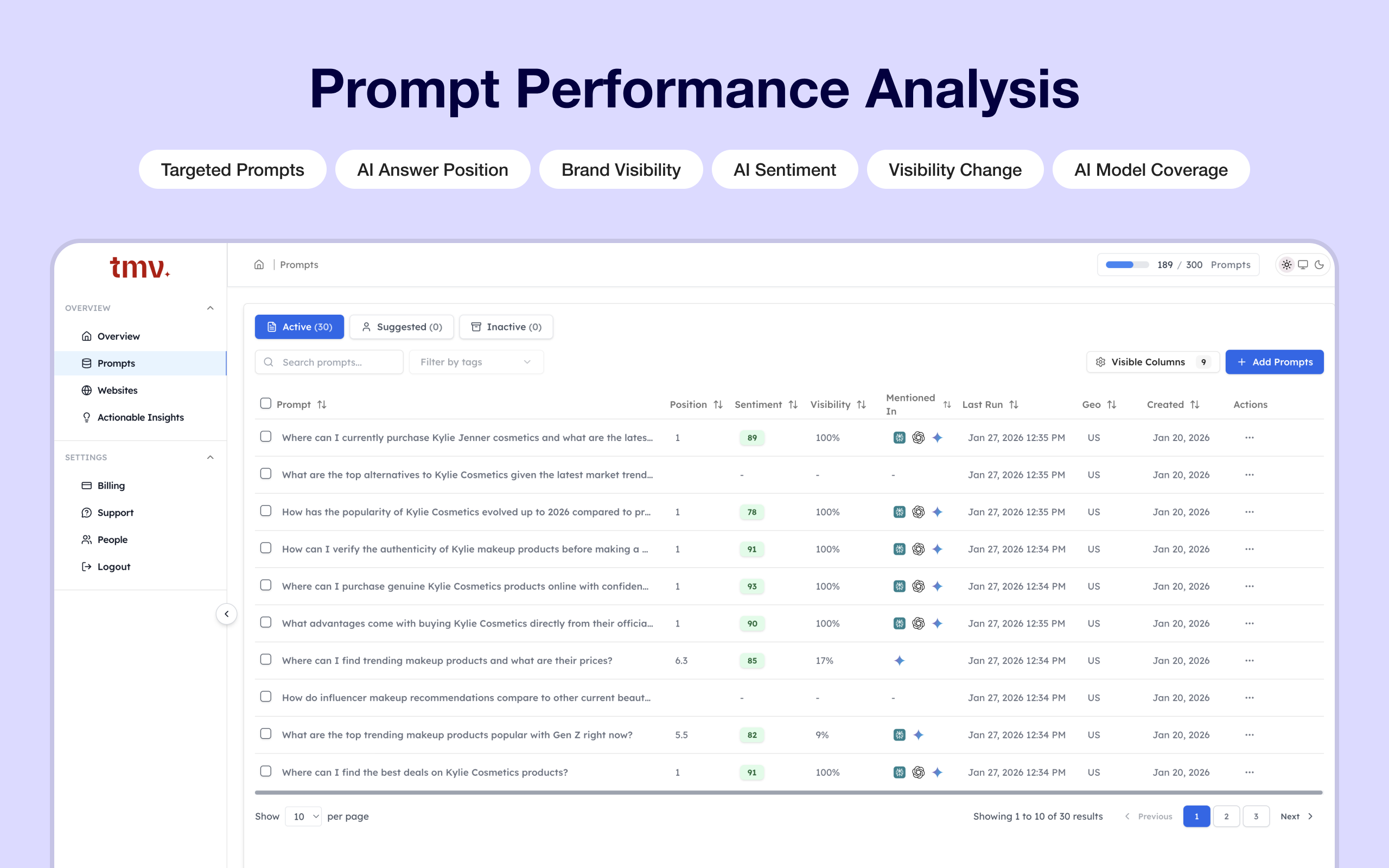Go to the Next results page
Screen dimensions: 1389x868
1297,816
